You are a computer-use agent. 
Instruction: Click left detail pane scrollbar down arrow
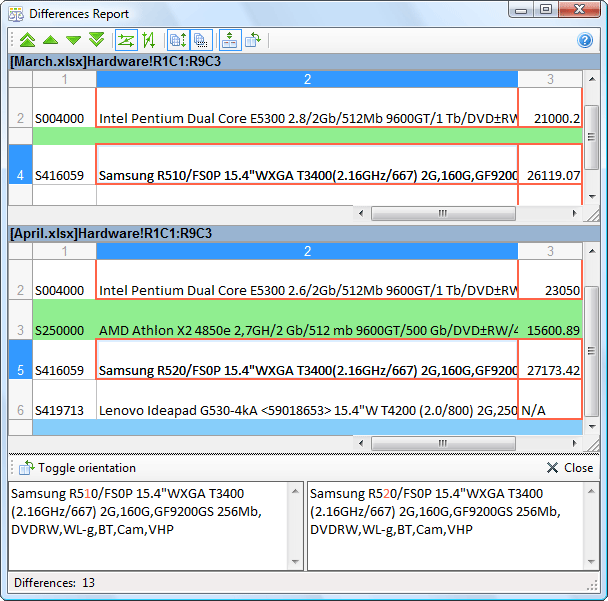295,561
